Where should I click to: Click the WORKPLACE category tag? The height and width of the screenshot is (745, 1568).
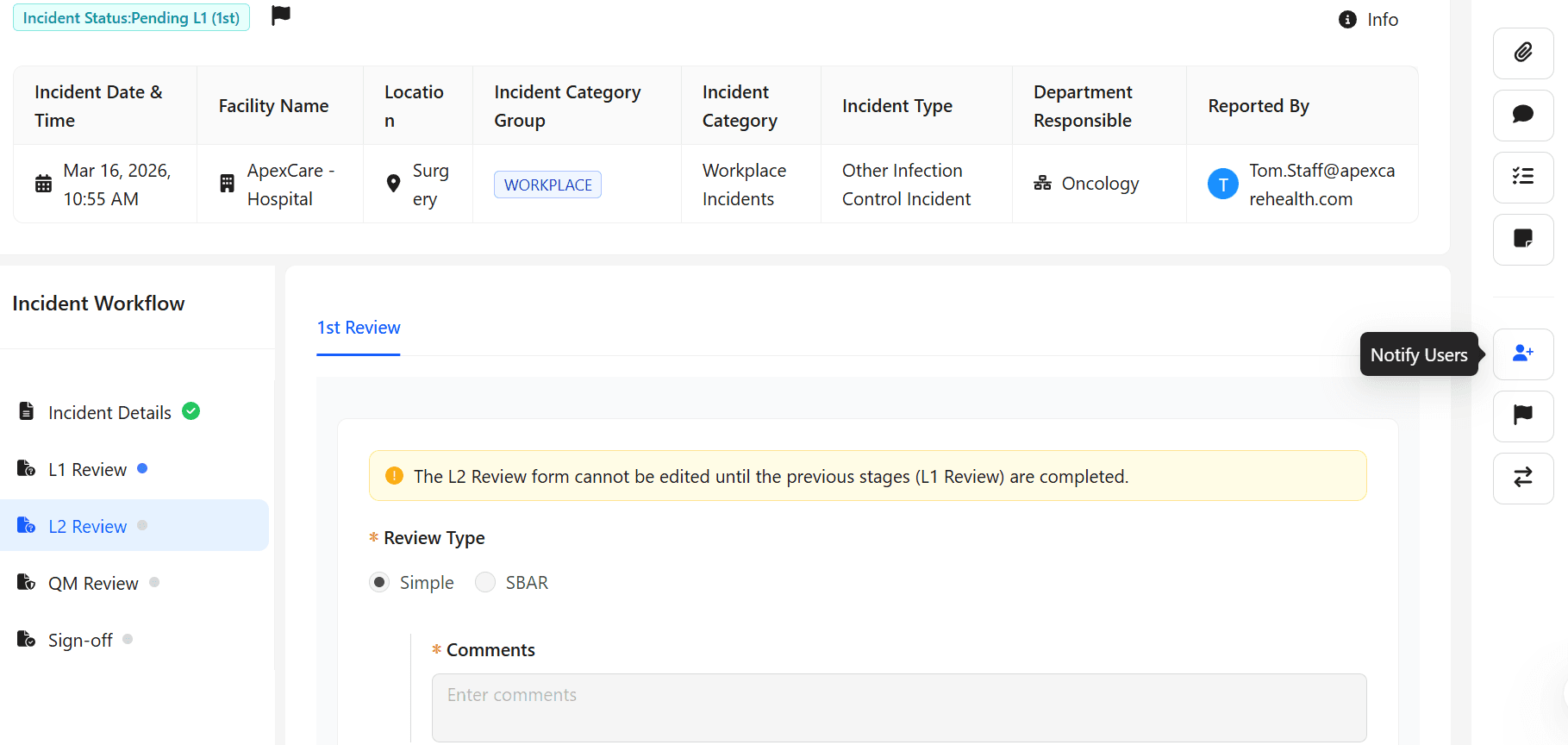click(x=547, y=185)
